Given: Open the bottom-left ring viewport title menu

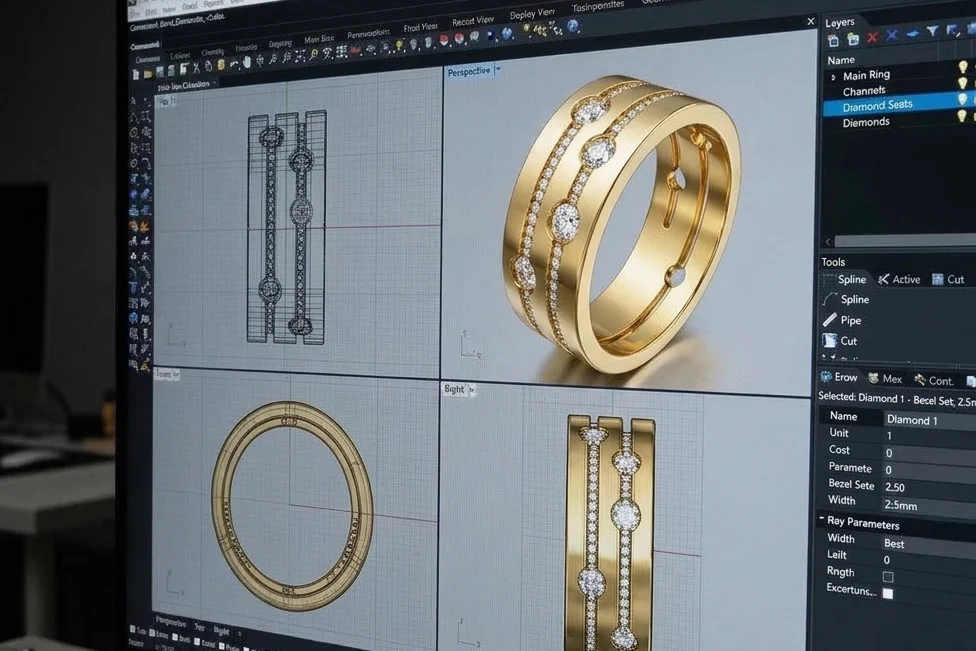Looking at the screenshot, I should point(167,374).
